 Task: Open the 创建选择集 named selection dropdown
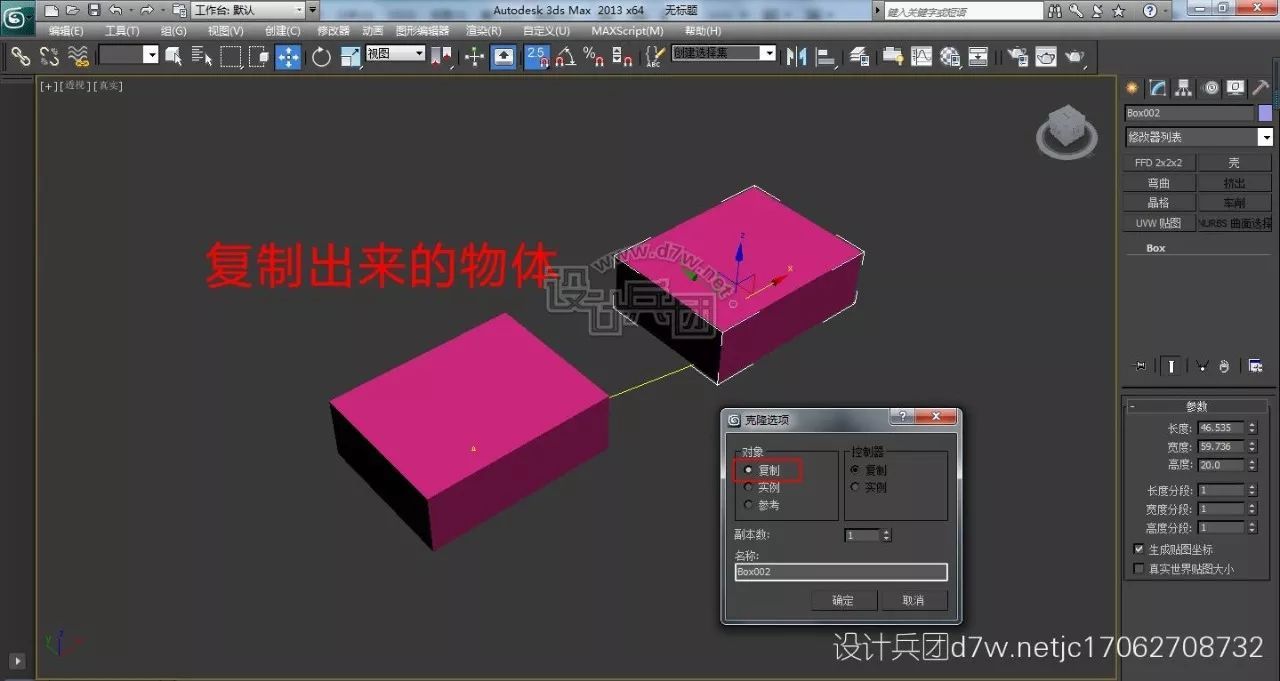point(724,53)
